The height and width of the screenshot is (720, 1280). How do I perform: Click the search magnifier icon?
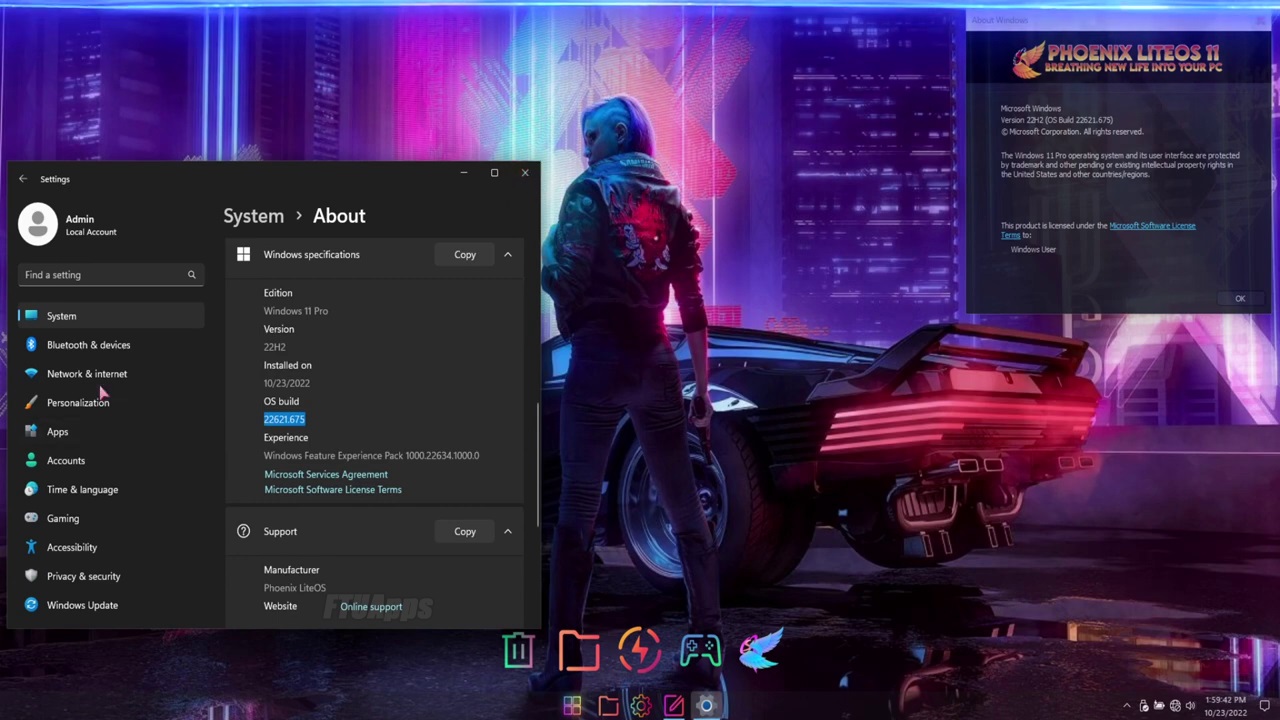(192, 275)
